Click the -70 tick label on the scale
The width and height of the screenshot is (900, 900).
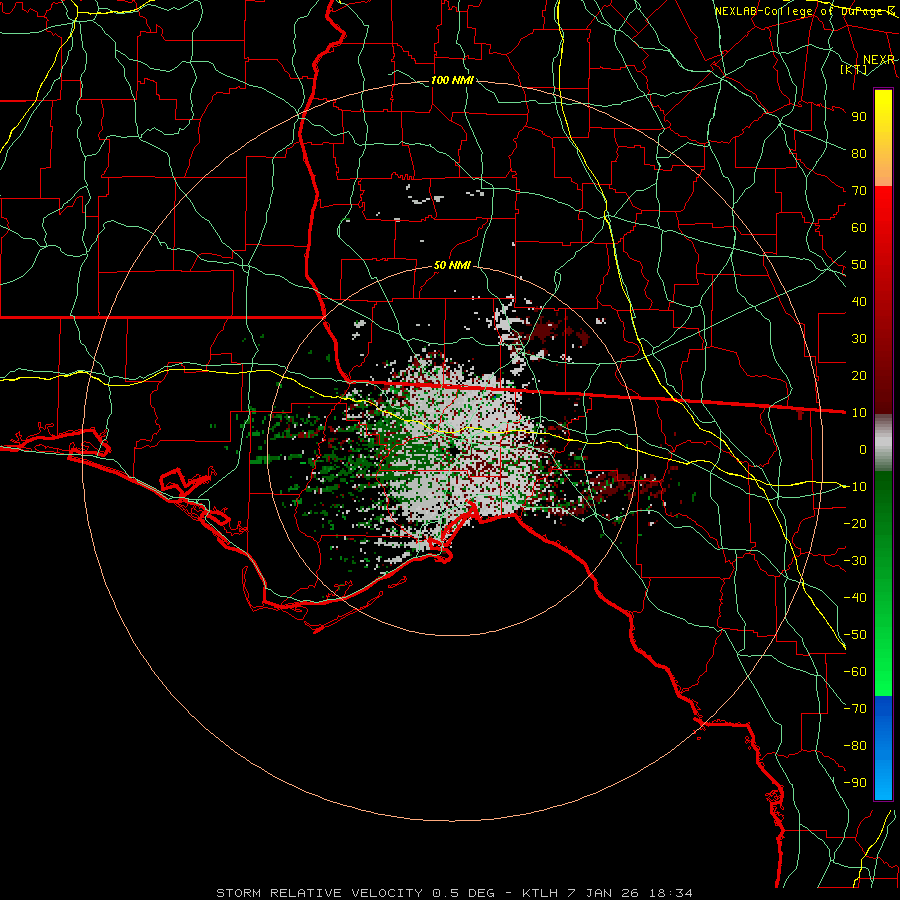855,709
